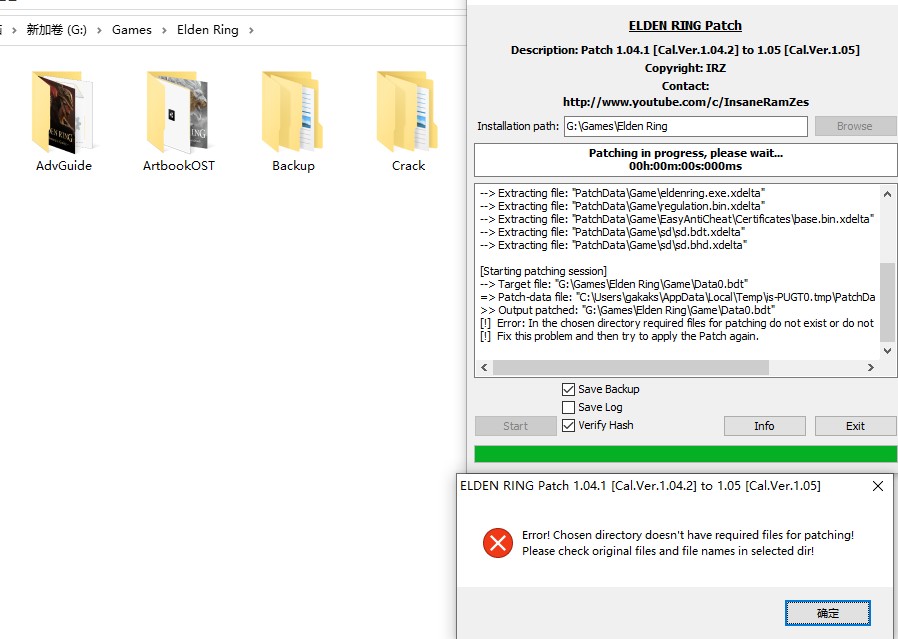Navigate to Games in address bar

[x=132, y=30]
